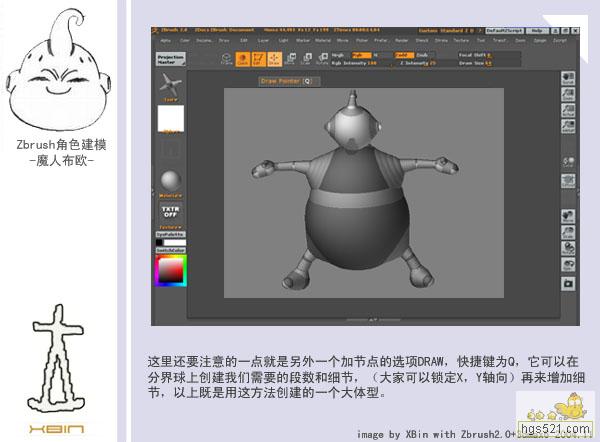This screenshot has height=442, width=600.
Task: Open the Stroke menu
Action: coord(441,40)
